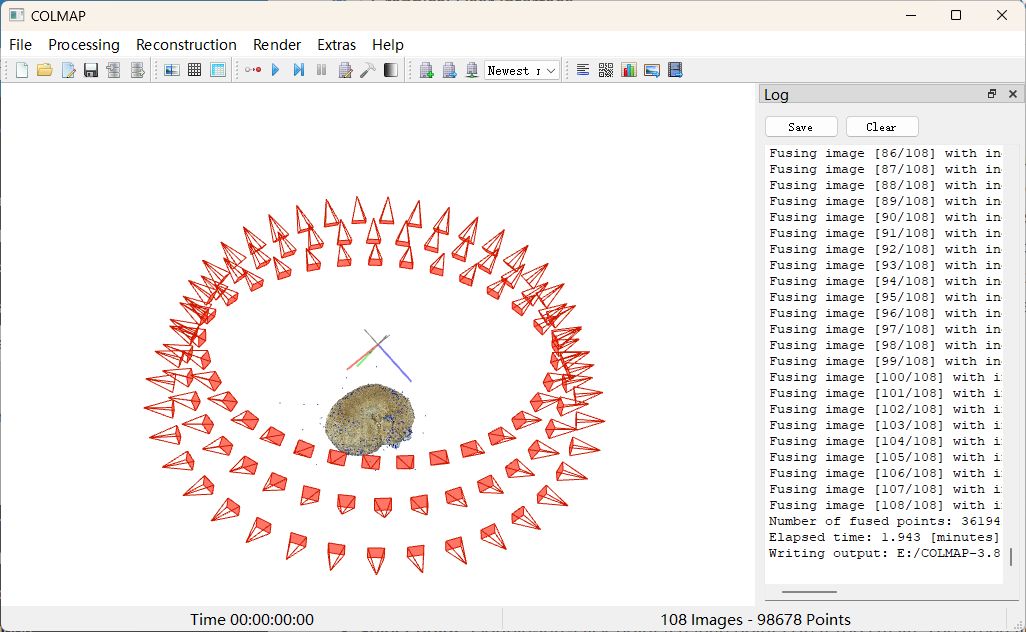Select log line 'Writing output: E:/COLMAP-3.8'
1026x632 pixels.
click(884, 553)
